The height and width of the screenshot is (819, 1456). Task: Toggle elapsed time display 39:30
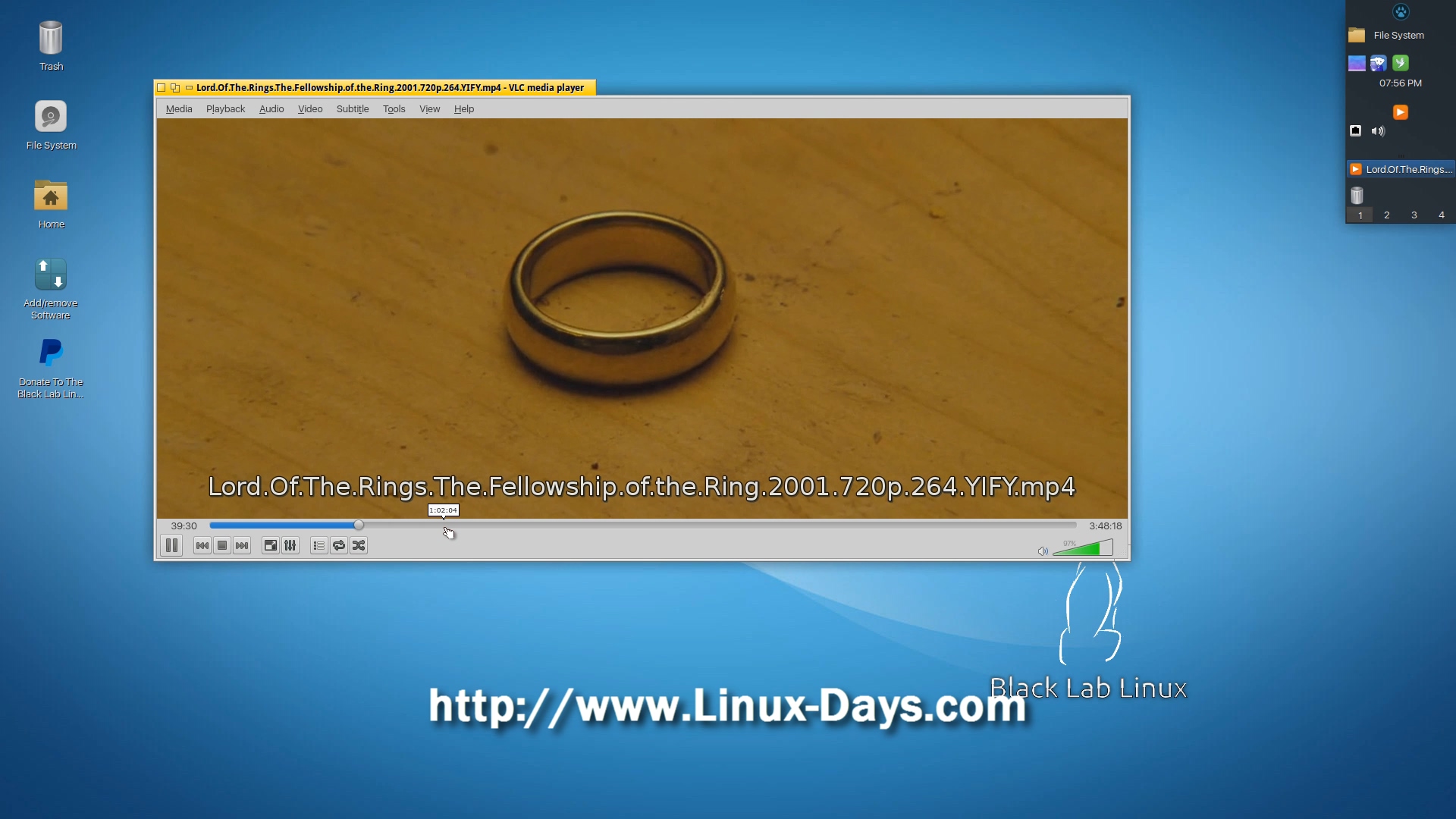[184, 526]
